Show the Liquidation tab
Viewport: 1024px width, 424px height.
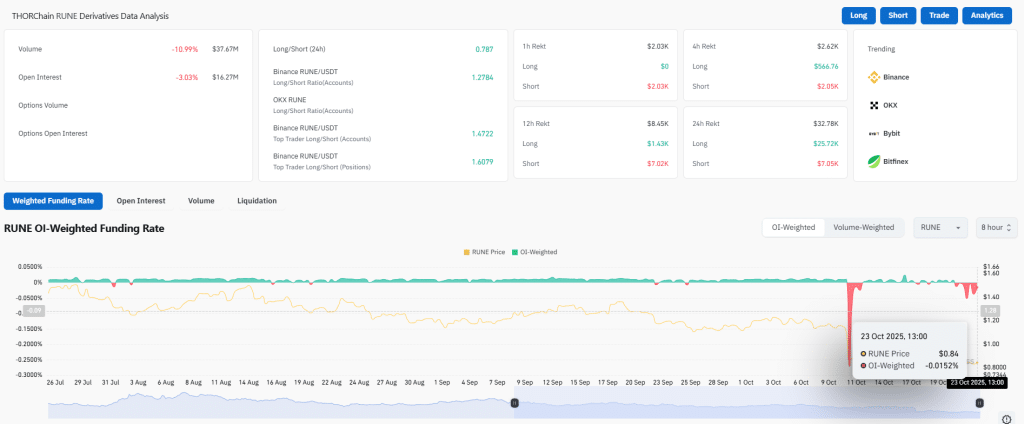(x=257, y=201)
